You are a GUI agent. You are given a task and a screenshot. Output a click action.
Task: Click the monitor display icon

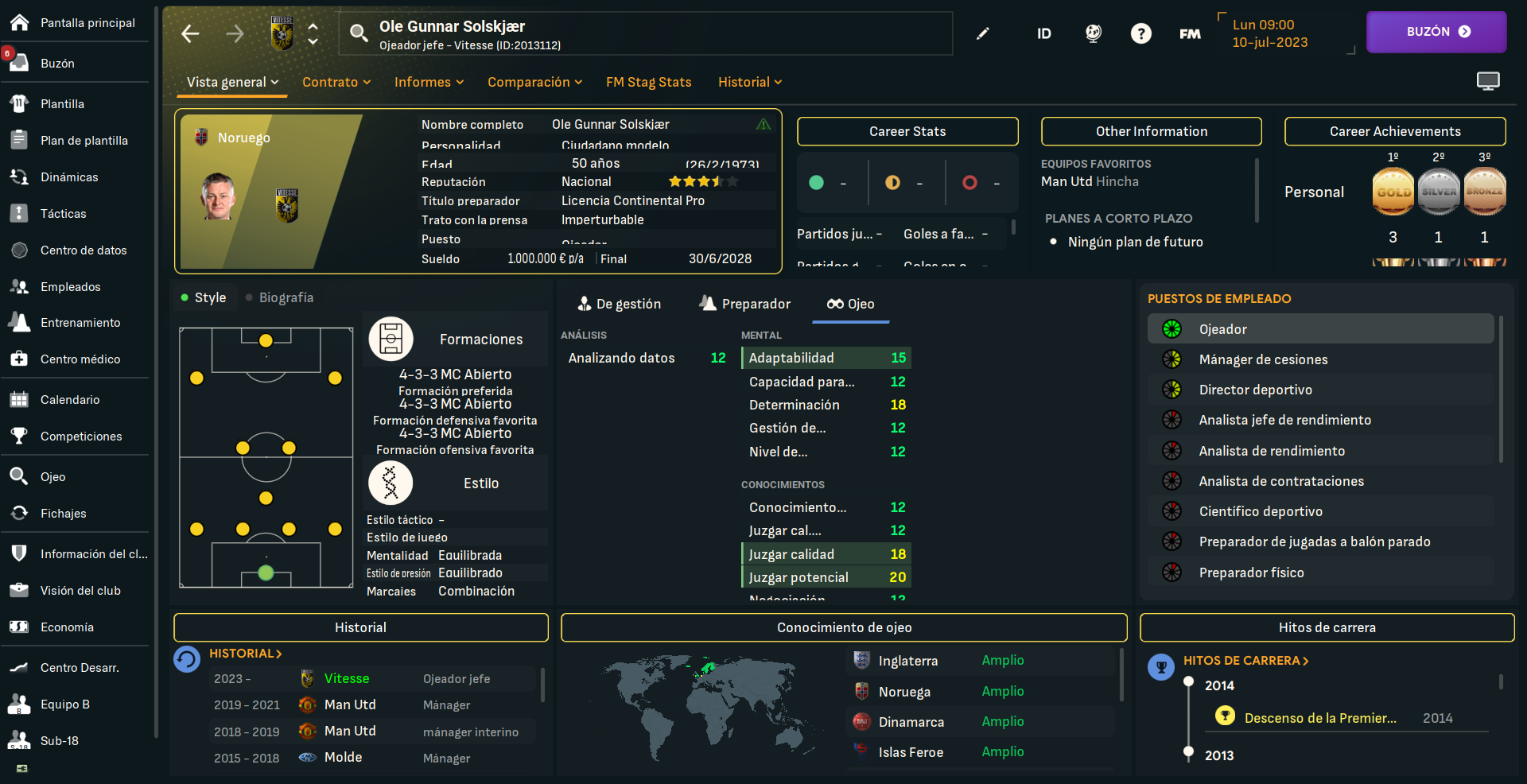[1488, 81]
